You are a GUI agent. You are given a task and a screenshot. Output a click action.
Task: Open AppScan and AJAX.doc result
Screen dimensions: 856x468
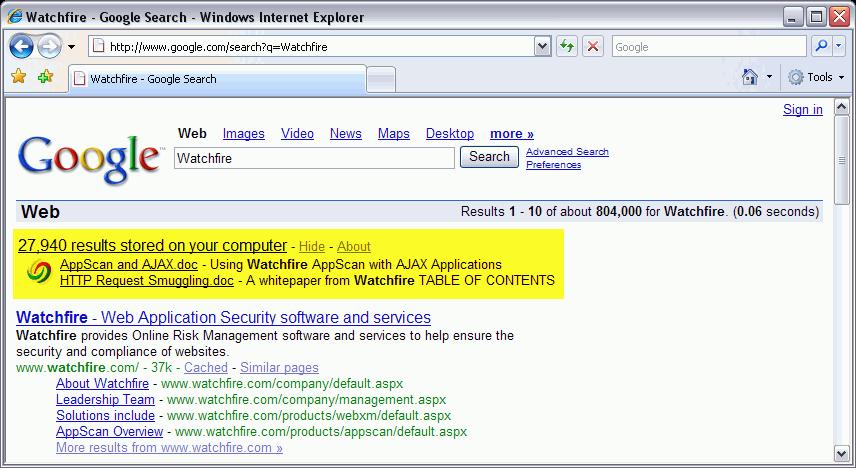click(129, 265)
